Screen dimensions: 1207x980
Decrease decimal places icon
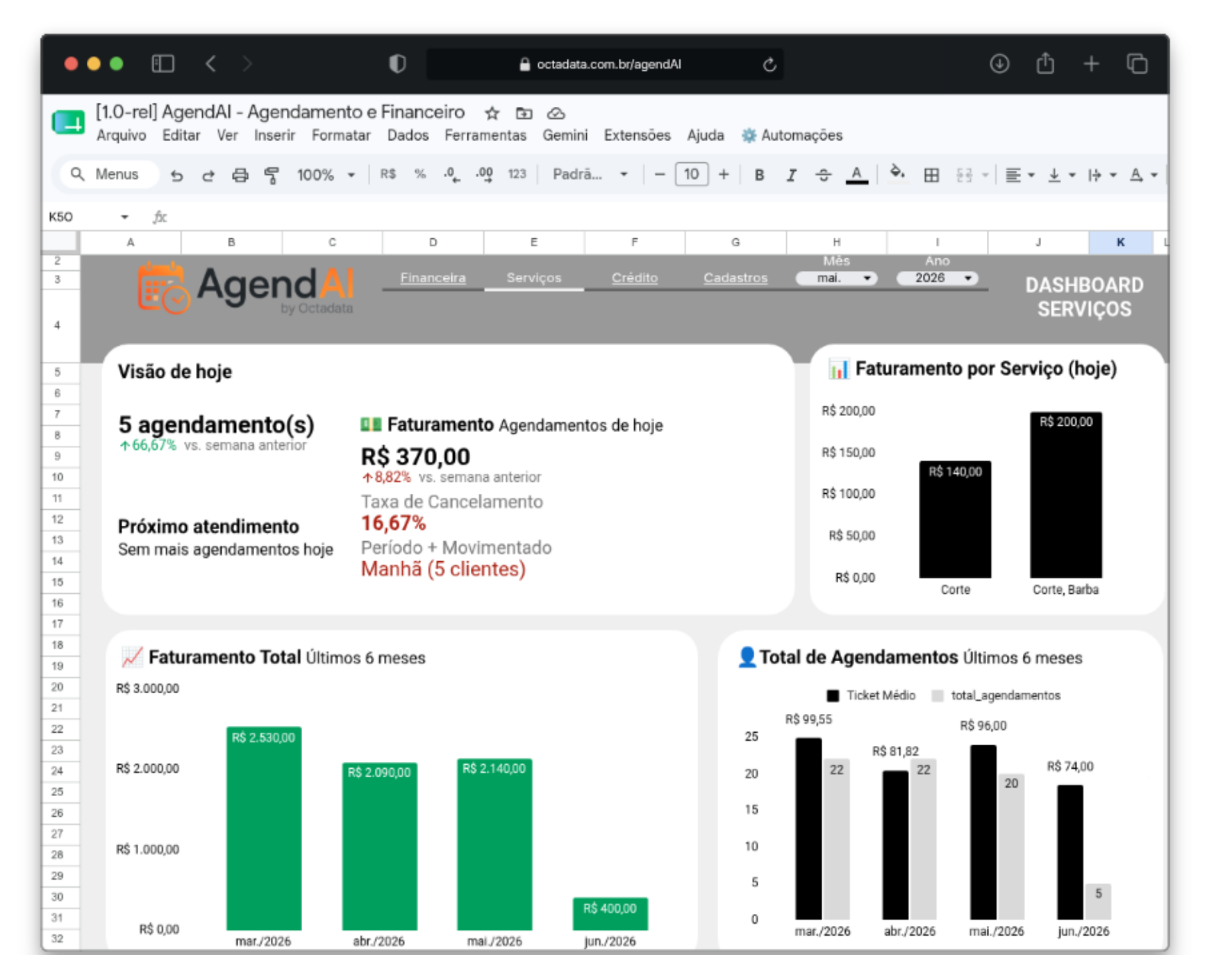point(452,175)
